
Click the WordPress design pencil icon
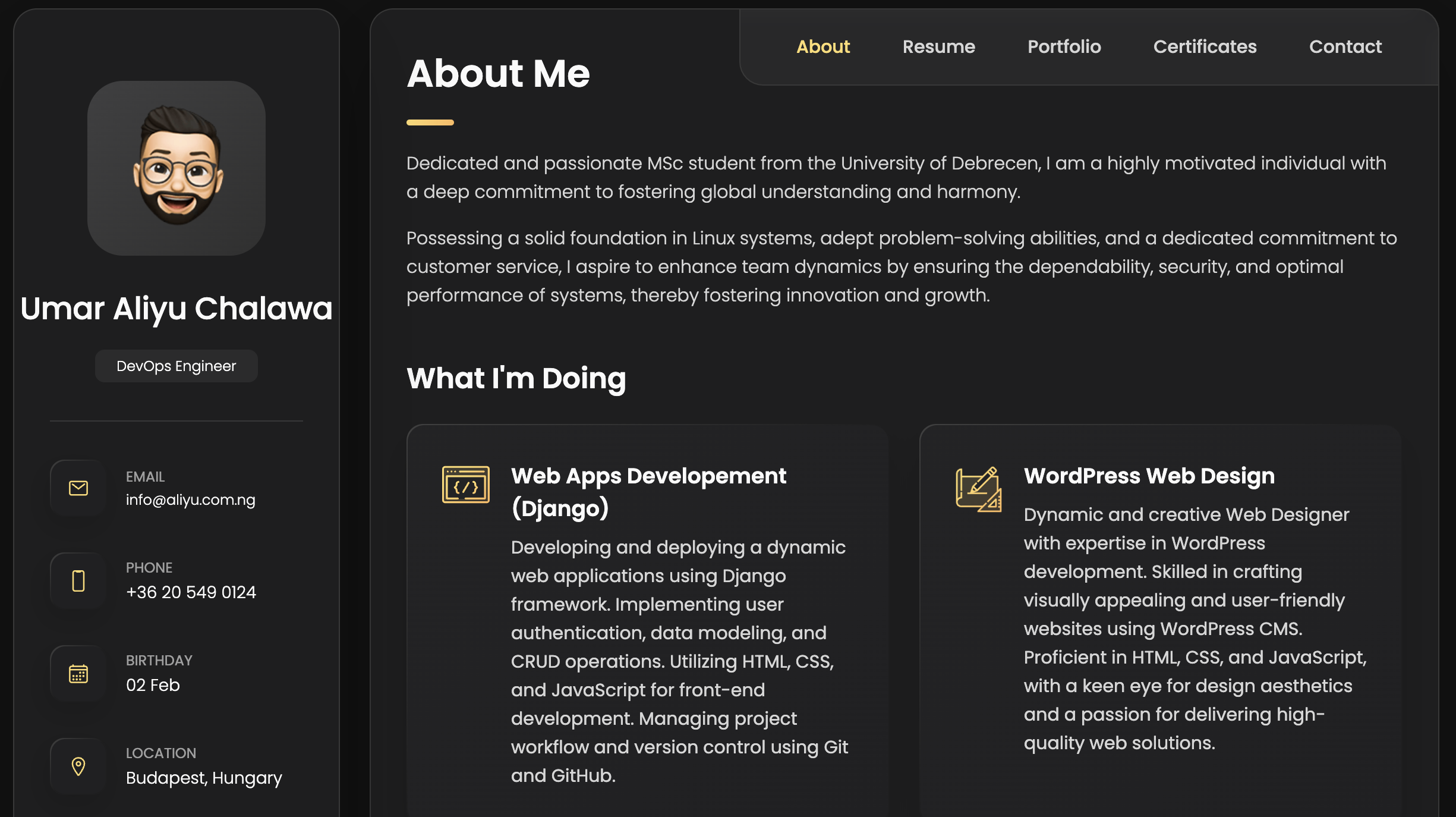[978, 489]
